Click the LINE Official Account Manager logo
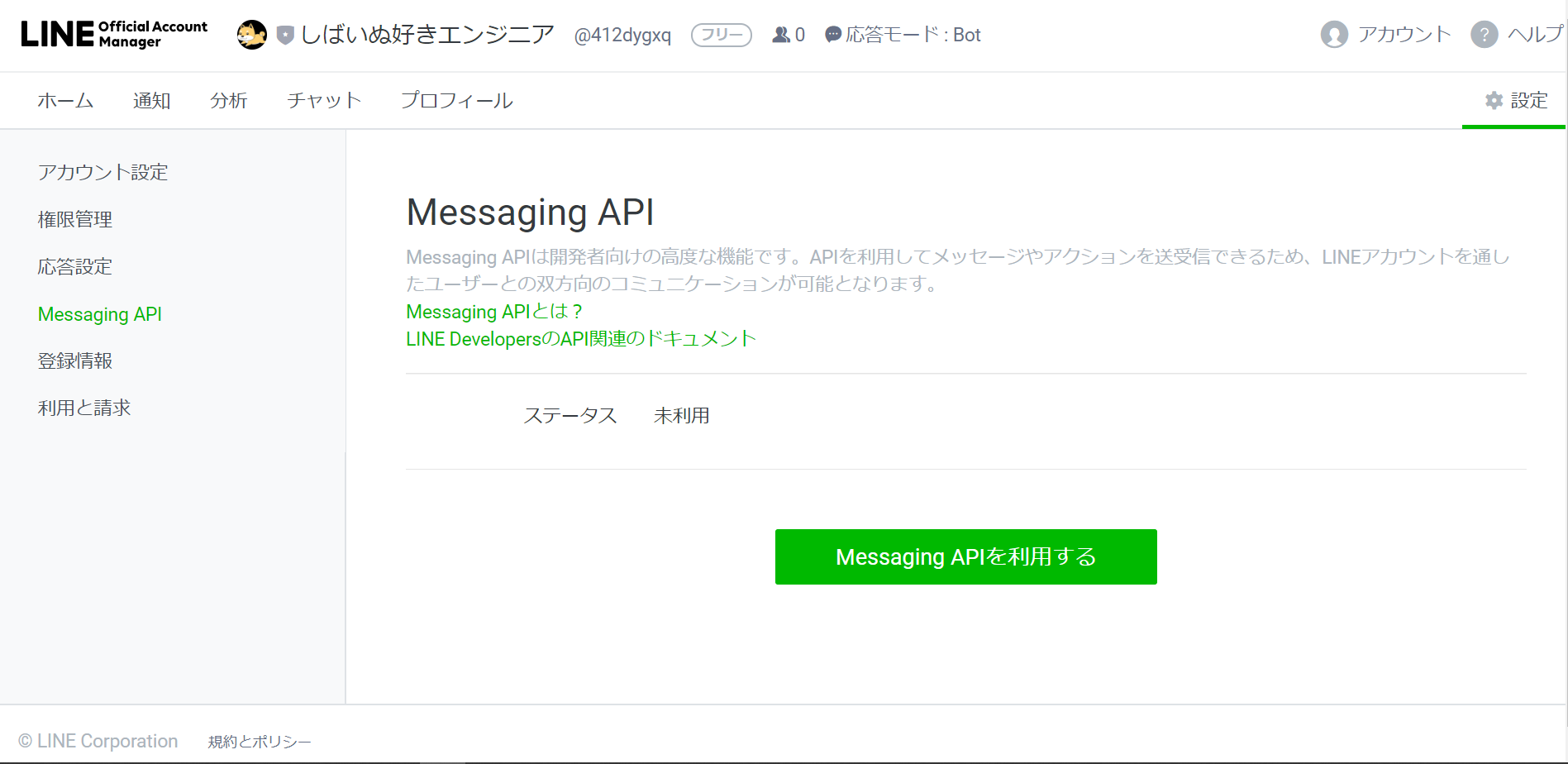The width and height of the screenshot is (1568, 764). [x=114, y=34]
